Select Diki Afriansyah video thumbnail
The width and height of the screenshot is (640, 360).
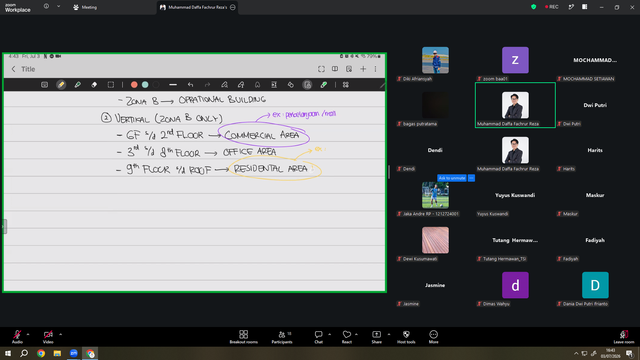(435, 60)
